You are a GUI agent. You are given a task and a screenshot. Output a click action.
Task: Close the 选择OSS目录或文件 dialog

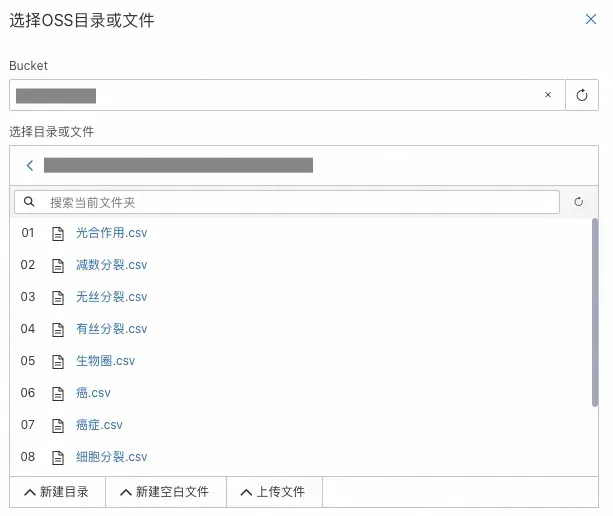591,19
